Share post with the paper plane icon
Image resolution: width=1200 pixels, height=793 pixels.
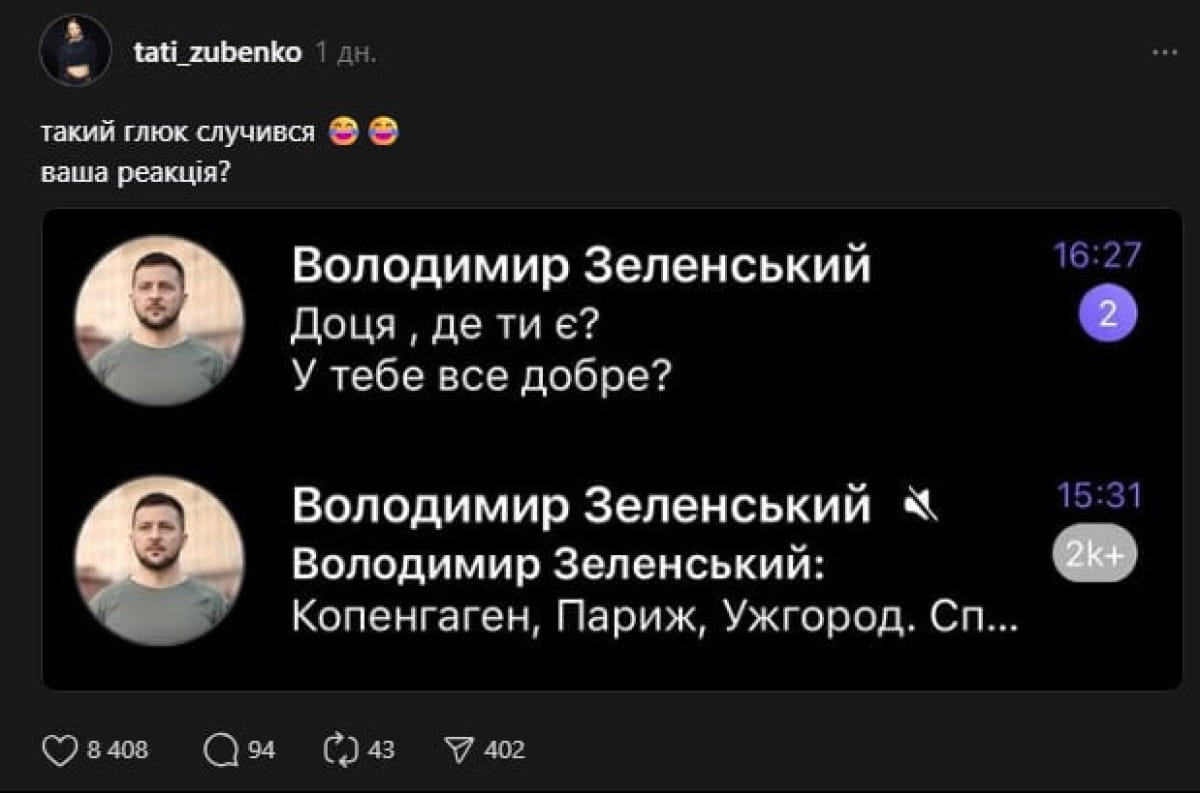point(457,750)
